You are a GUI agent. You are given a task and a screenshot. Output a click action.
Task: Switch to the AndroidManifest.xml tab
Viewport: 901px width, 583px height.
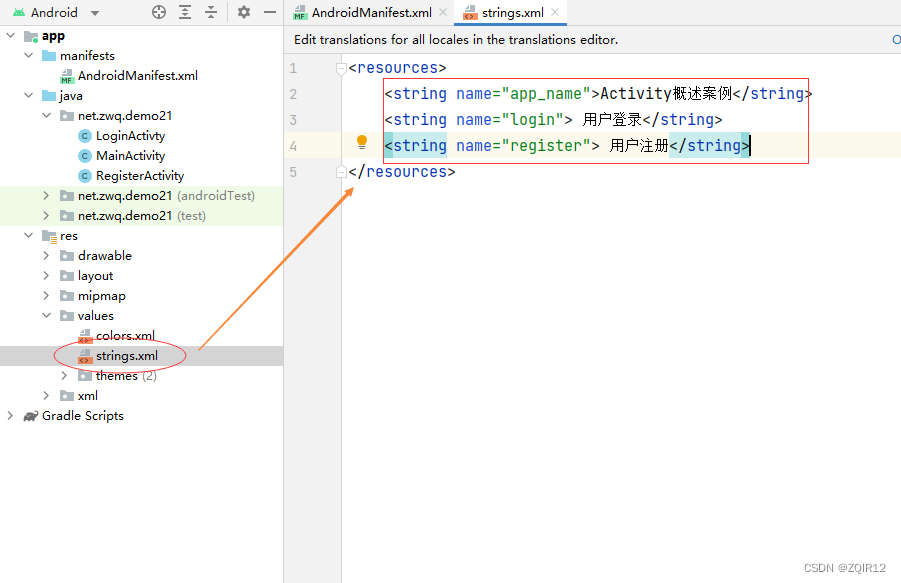click(371, 13)
